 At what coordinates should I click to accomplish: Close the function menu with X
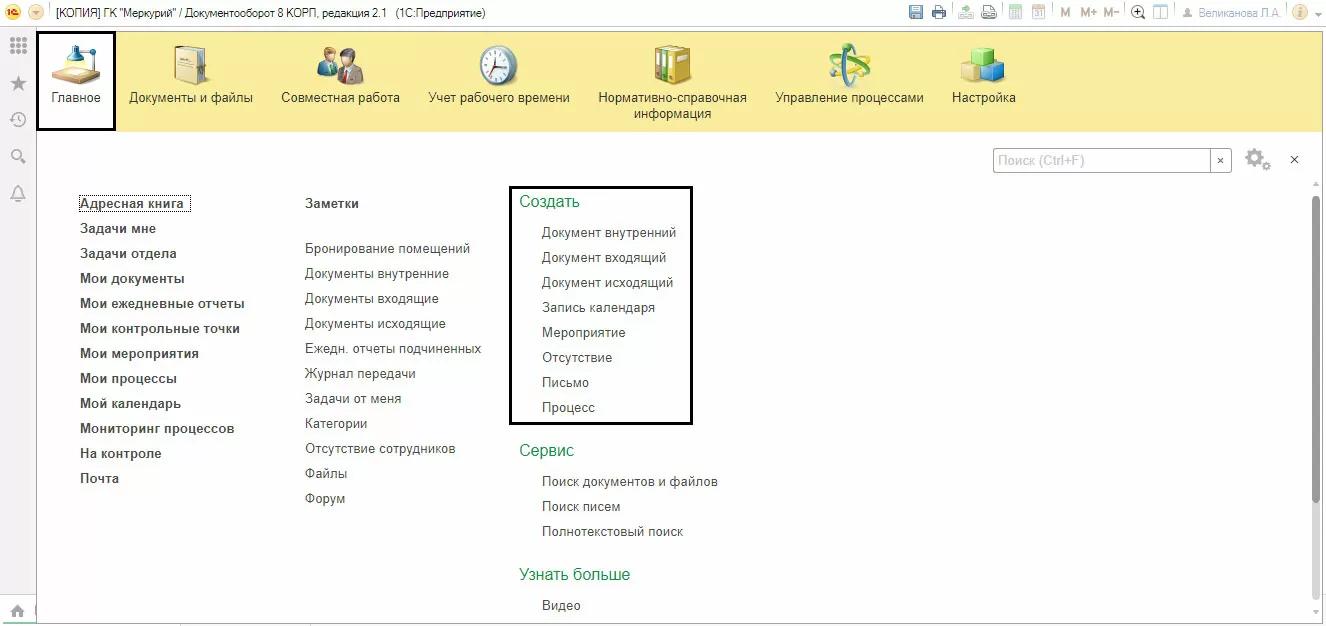click(1294, 160)
